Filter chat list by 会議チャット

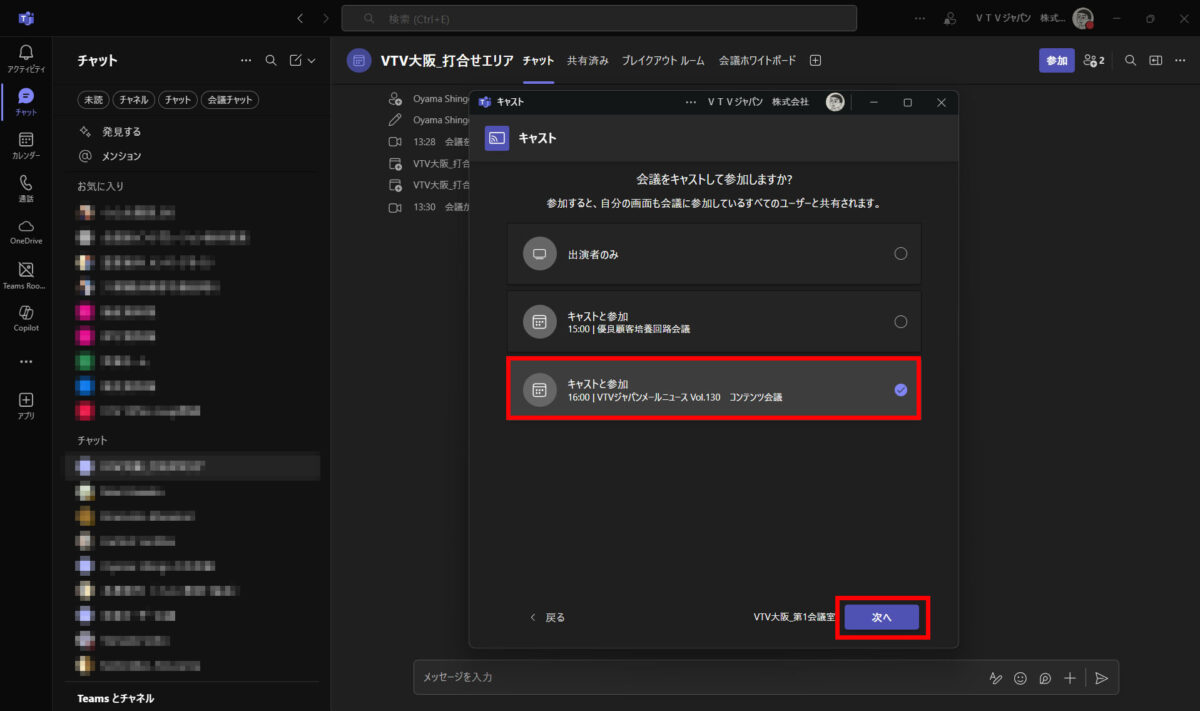click(x=230, y=100)
